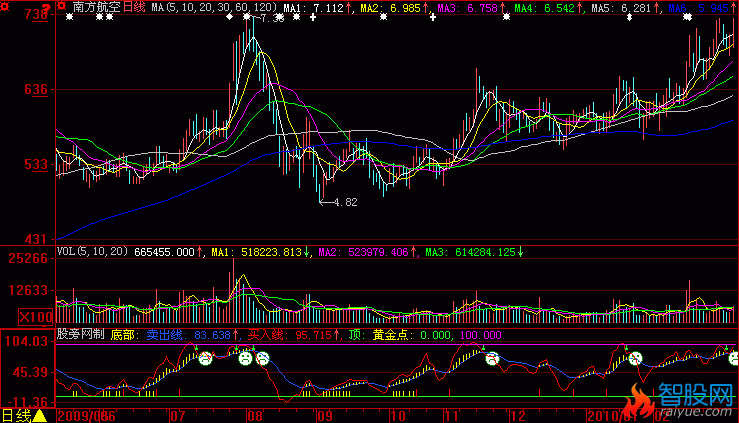The width and height of the screenshot is (739, 423).
Task: Click the MA(5,10,20,30,60,120) indicator label
Action: [x=214, y=8]
